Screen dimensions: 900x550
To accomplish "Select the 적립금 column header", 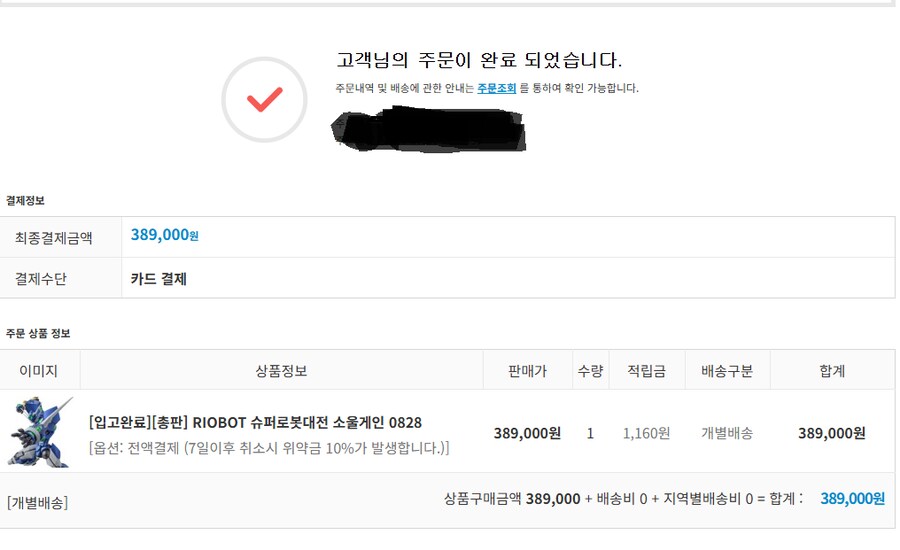I will pos(646,371).
